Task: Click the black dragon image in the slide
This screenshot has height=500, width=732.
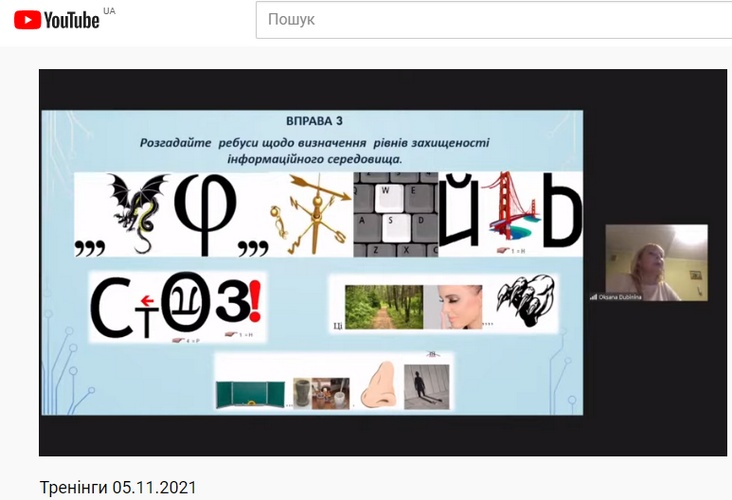Action: (137, 212)
